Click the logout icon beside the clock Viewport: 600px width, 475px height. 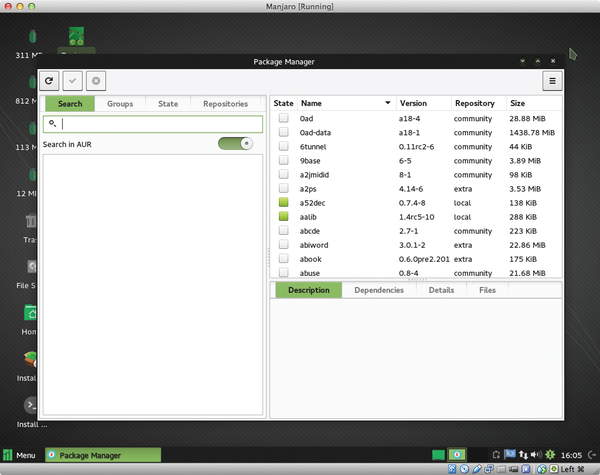pos(592,455)
